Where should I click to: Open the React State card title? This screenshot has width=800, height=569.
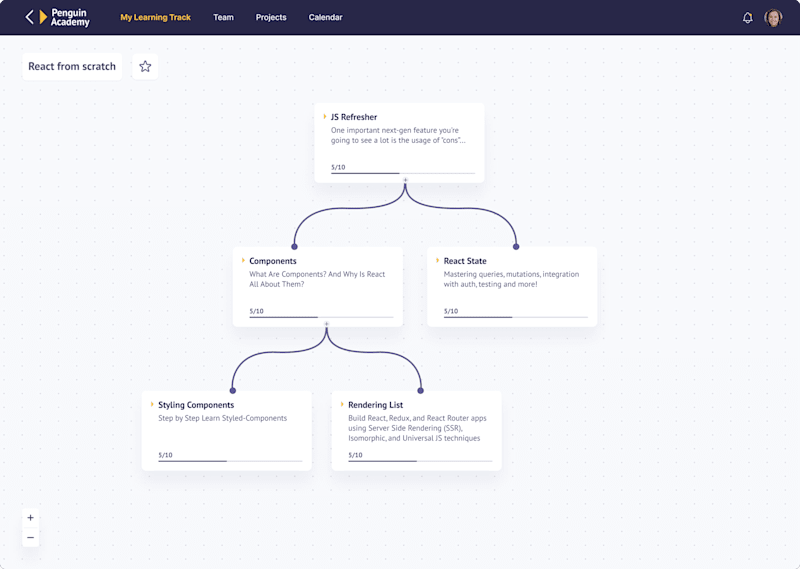pos(465,261)
